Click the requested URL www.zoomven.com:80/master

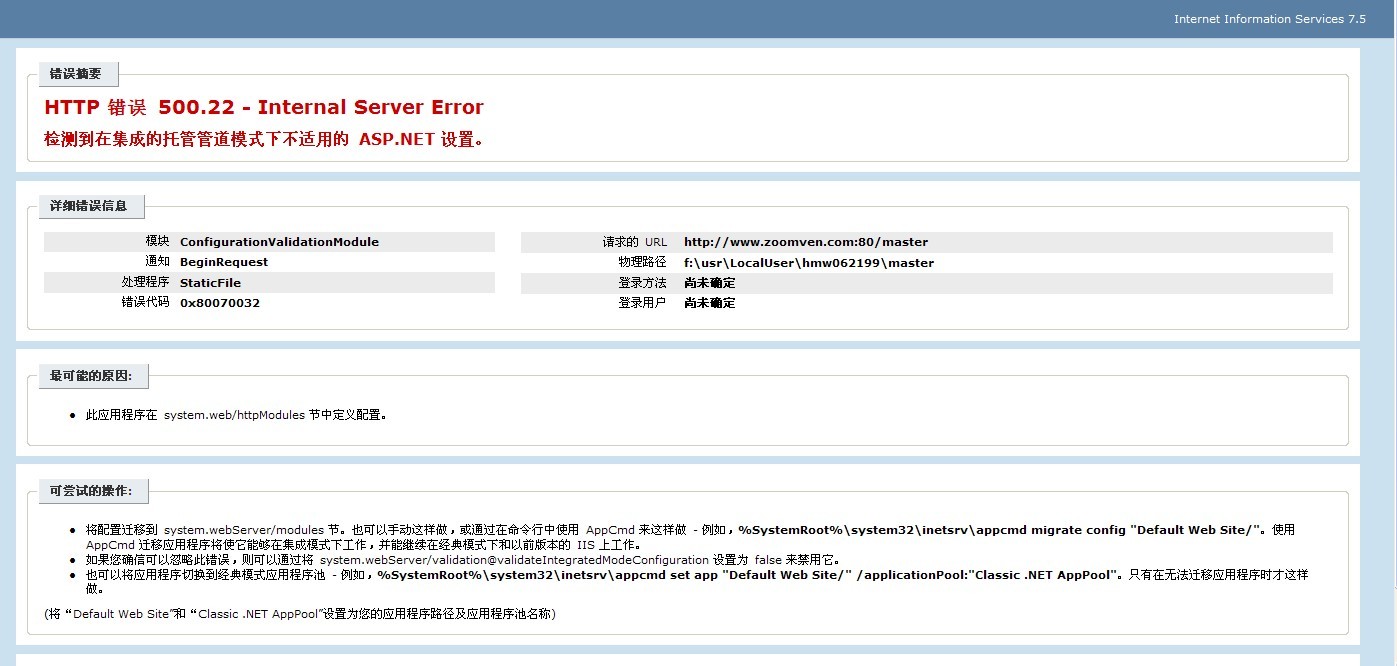click(x=805, y=242)
